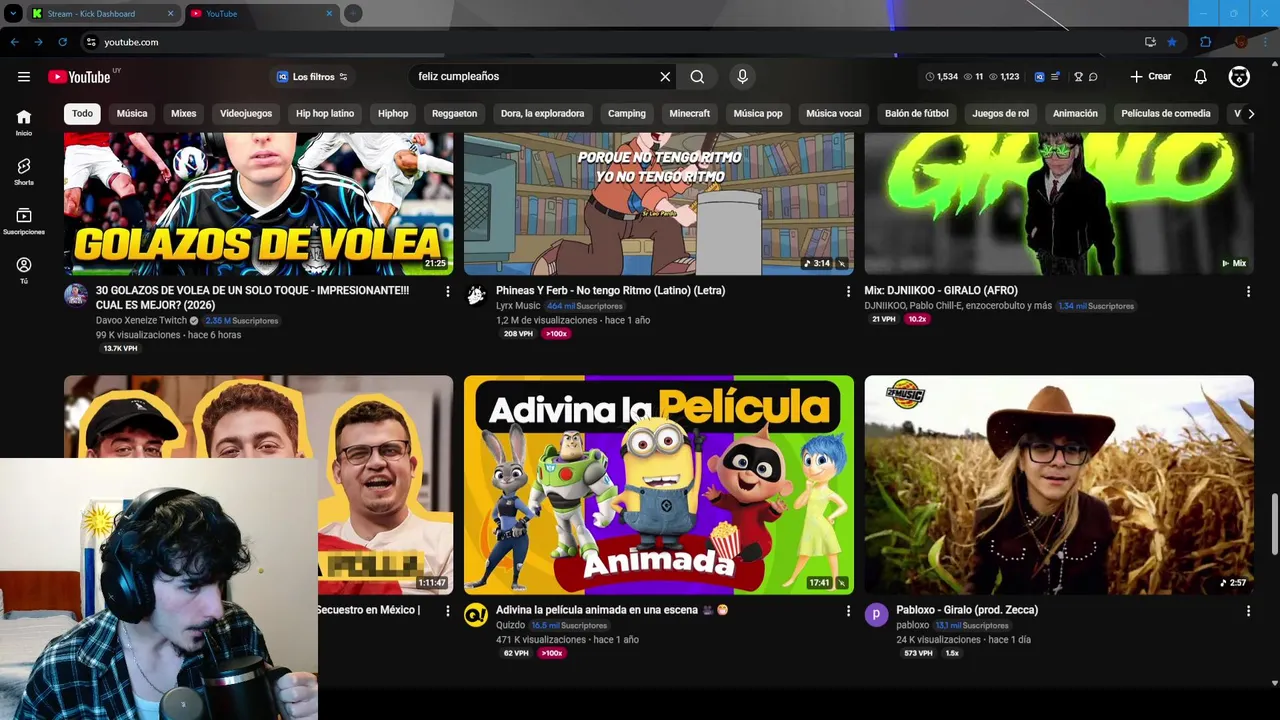The width and height of the screenshot is (1280, 720).
Task: Close the YouTube browser tab
Action: coord(329,13)
